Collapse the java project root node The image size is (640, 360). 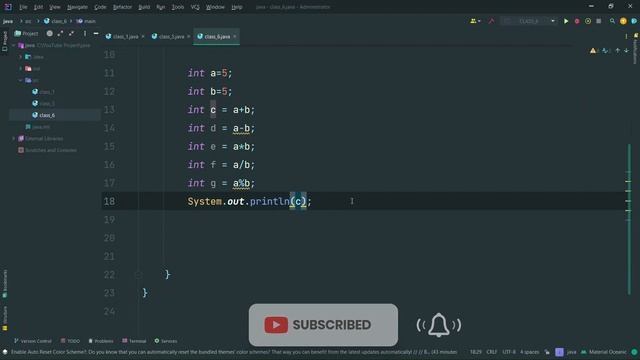14,45
